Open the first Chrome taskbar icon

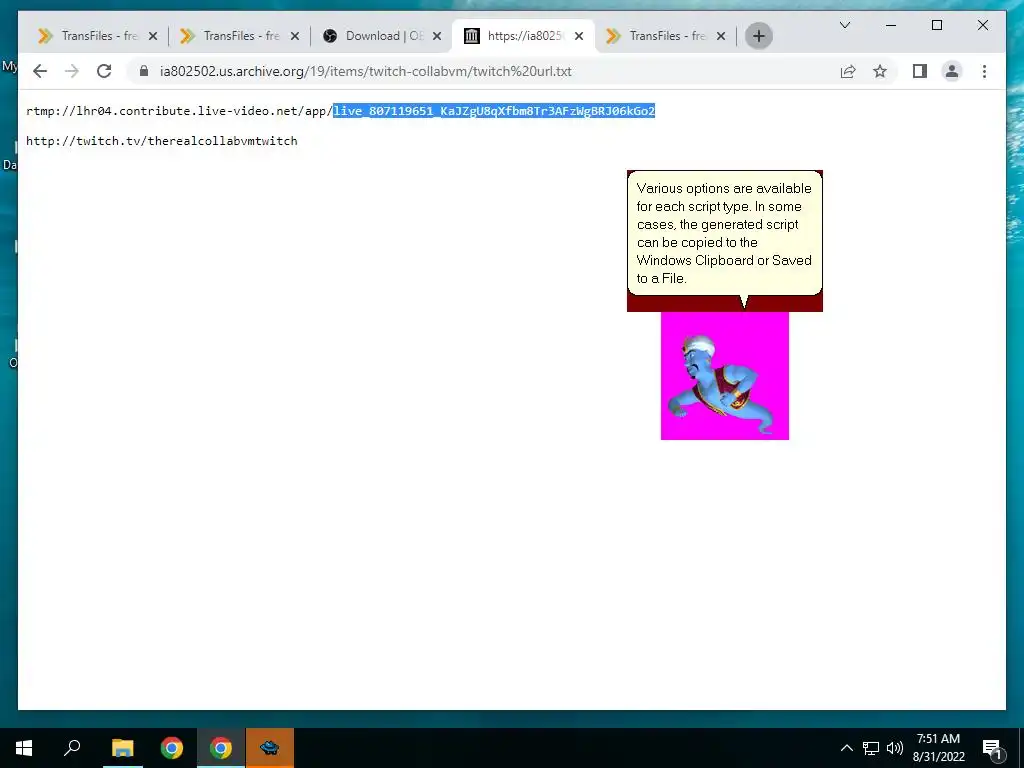[172, 748]
